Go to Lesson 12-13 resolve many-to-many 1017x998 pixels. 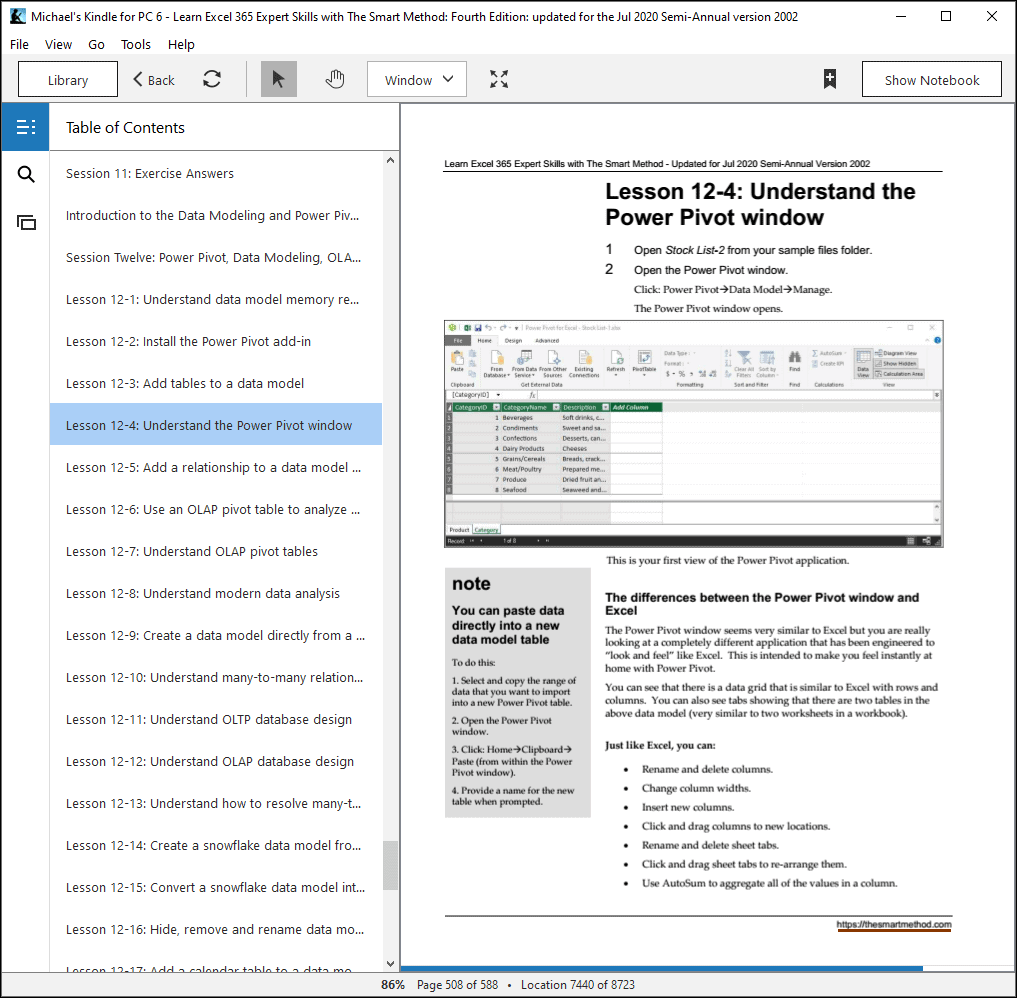[215, 803]
